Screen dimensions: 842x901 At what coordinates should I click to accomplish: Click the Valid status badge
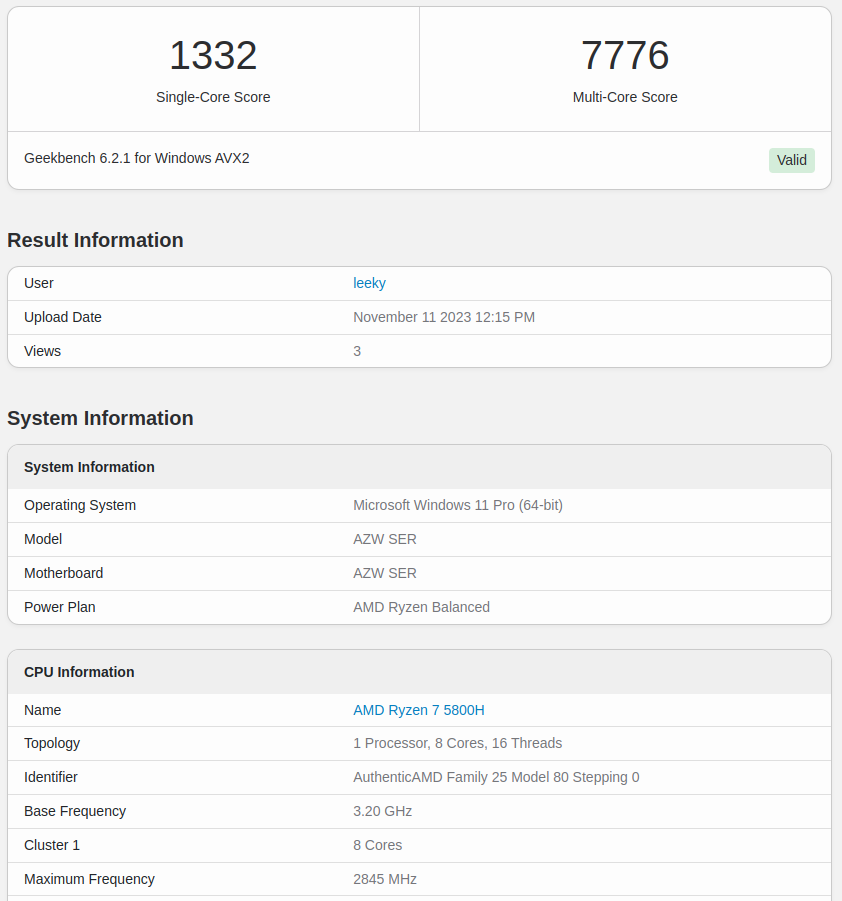click(x=791, y=160)
